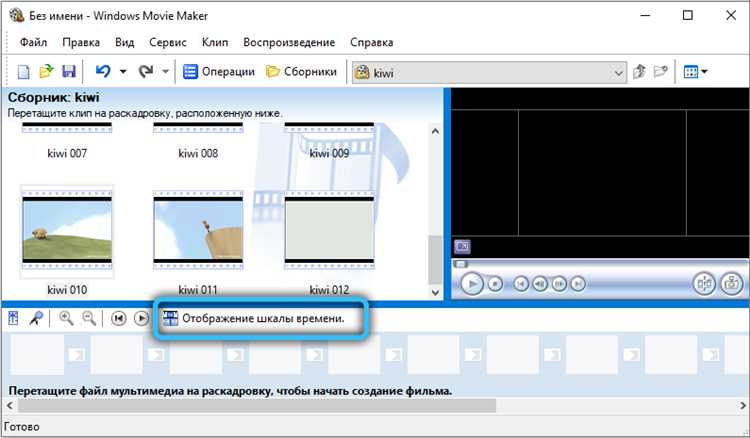Screen dimensions: 750x438
Task: Narrate timeline with microphone icon
Action: (36, 318)
